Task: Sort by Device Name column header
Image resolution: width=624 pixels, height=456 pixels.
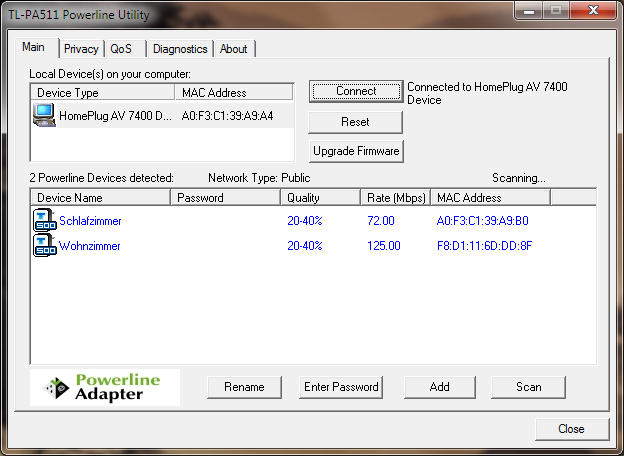Action: [x=101, y=198]
